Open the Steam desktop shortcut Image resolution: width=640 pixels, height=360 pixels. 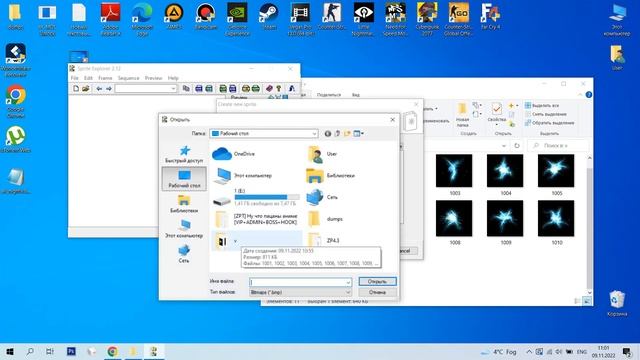(x=269, y=18)
